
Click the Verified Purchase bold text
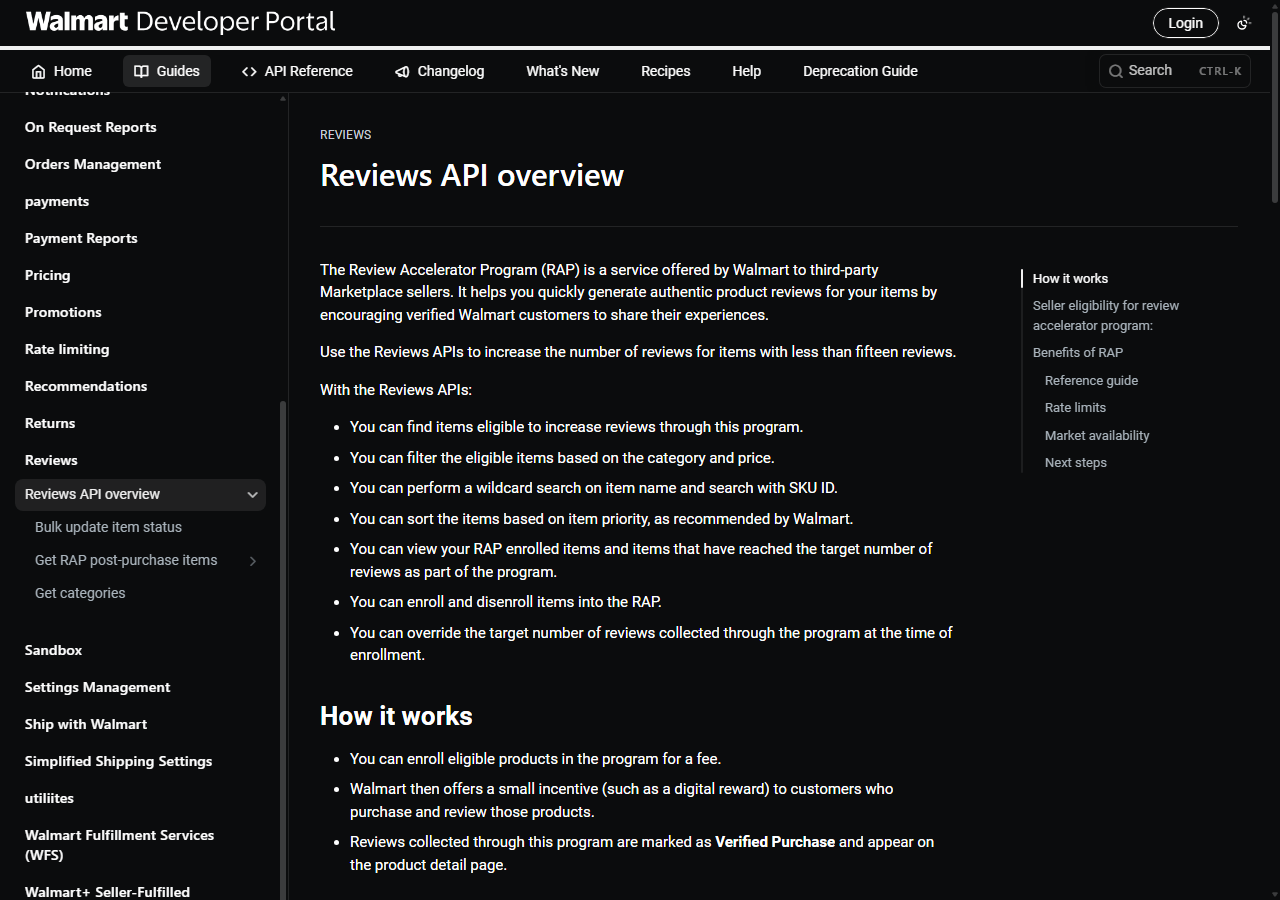775,842
